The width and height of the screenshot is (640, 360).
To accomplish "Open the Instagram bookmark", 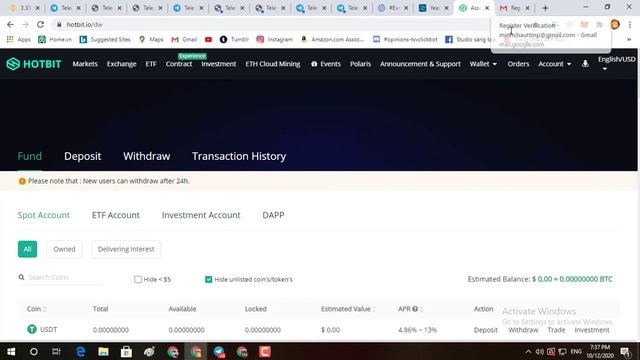I will 274,40.
